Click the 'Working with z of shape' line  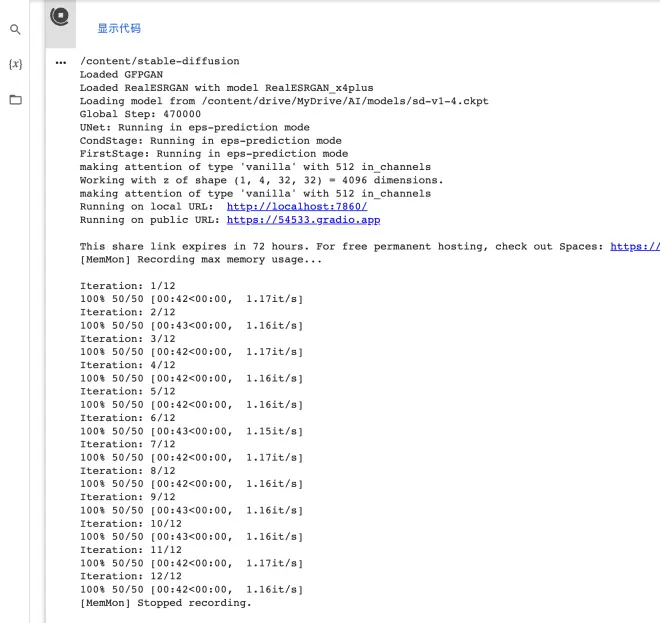[x=261, y=180]
